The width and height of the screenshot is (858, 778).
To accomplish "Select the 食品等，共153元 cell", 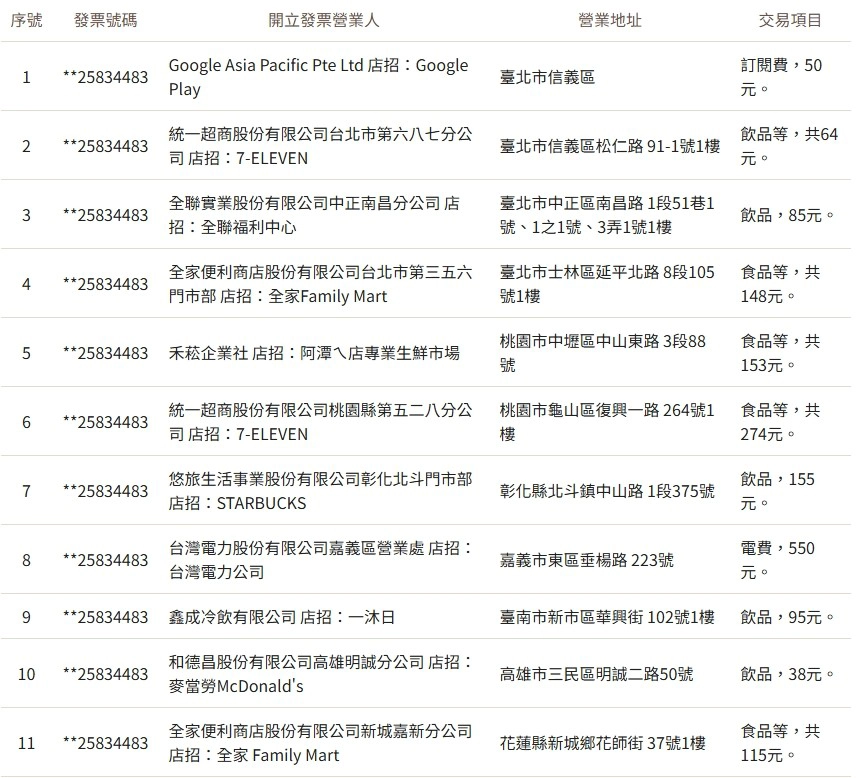I will pyautogui.click(x=780, y=353).
